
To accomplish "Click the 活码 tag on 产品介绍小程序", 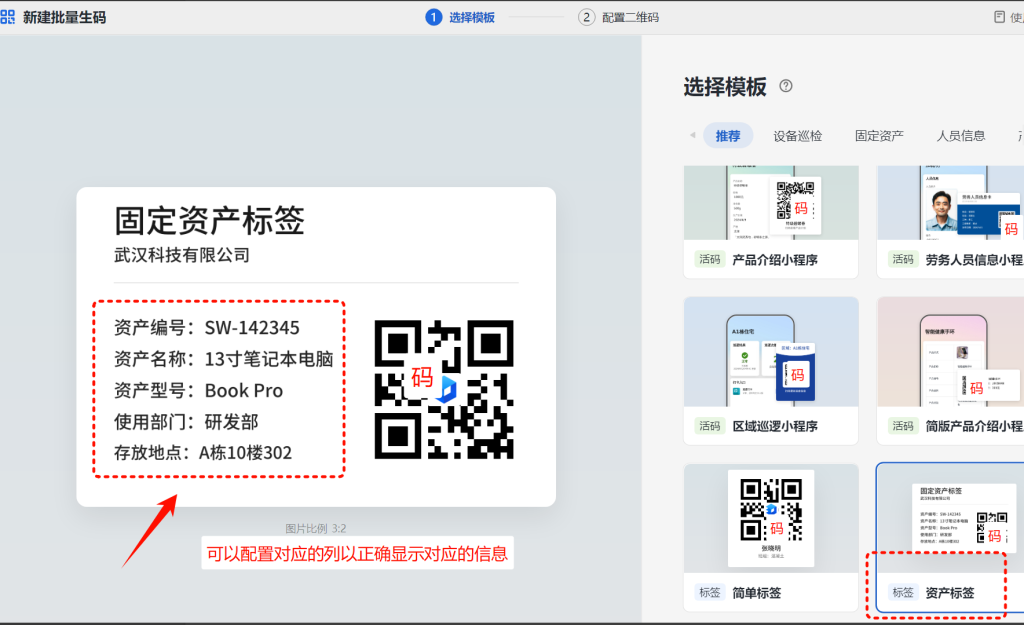I will click(709, 259).
